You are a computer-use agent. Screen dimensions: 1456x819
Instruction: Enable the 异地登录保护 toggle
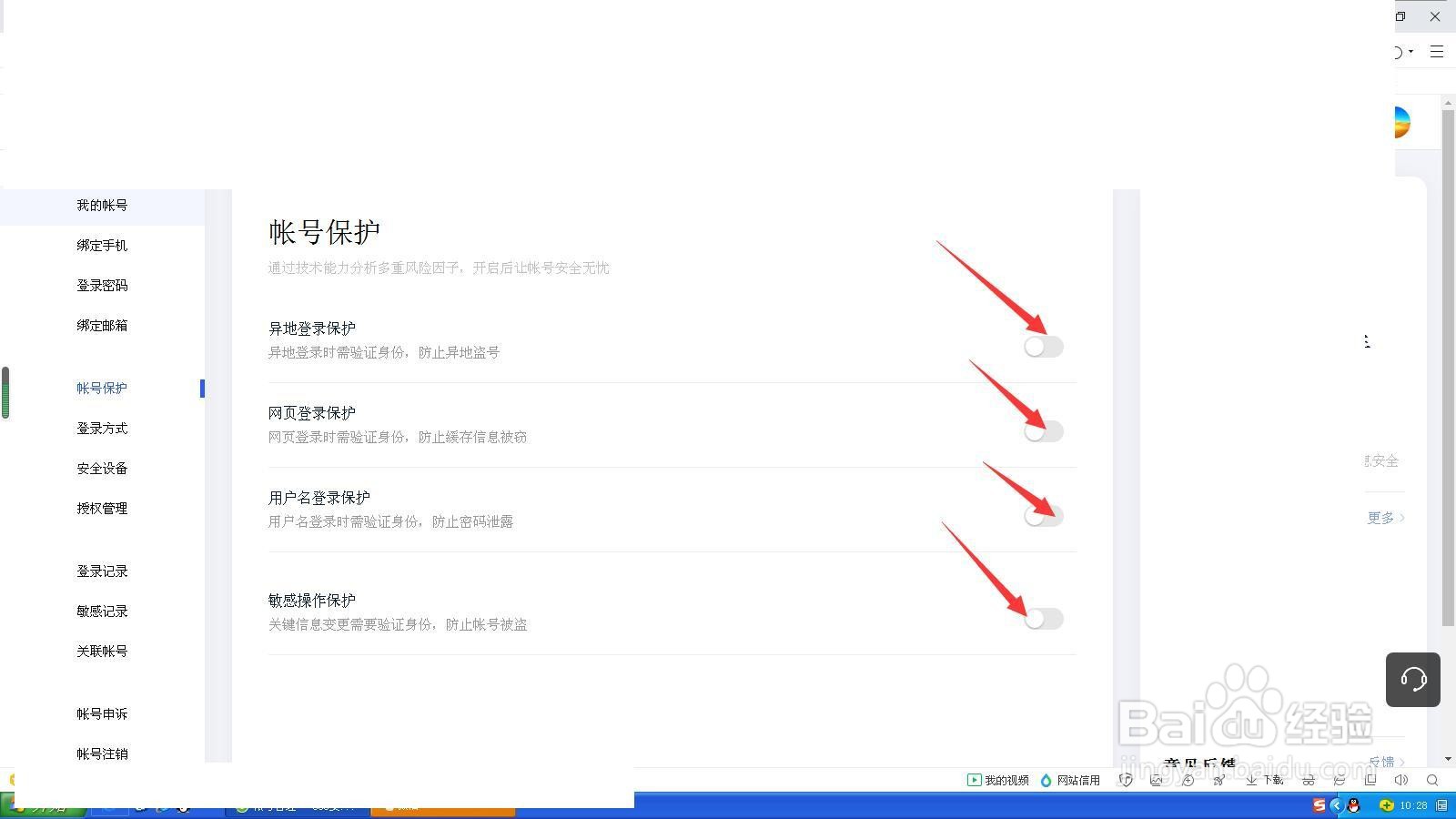point(1043,347)
